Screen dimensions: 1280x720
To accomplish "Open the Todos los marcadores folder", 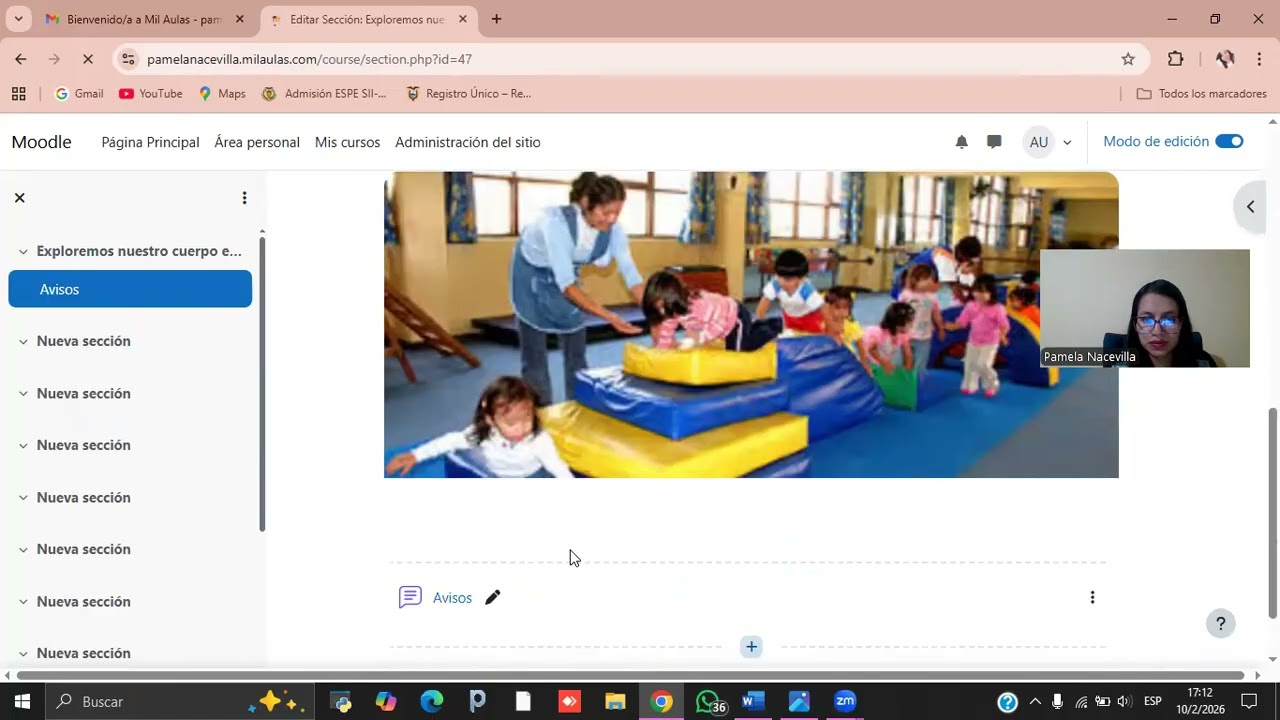I will coord(1202,93).
